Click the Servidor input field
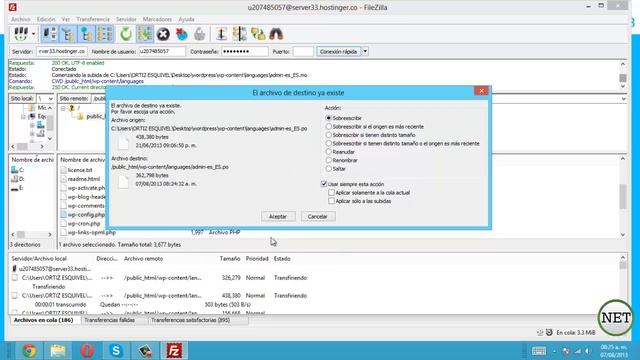The image size is (640, 360). pyautogui.click(x=61, y=51)
